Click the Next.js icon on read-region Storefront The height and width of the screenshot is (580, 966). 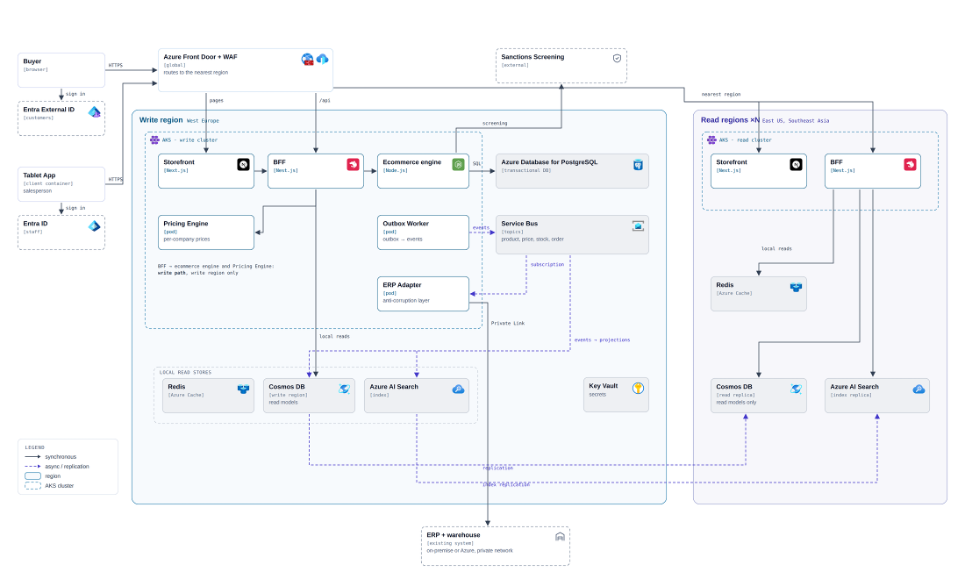tap(796, 165)
